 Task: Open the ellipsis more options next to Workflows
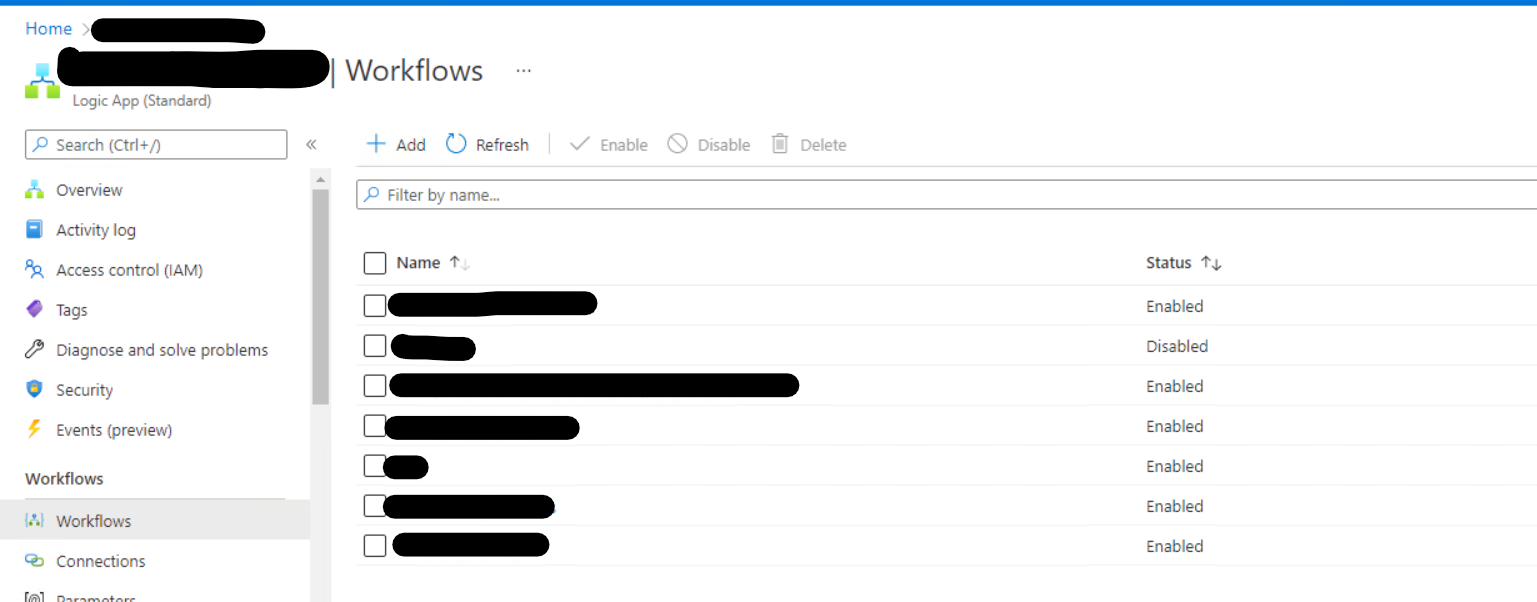[523, 71]
